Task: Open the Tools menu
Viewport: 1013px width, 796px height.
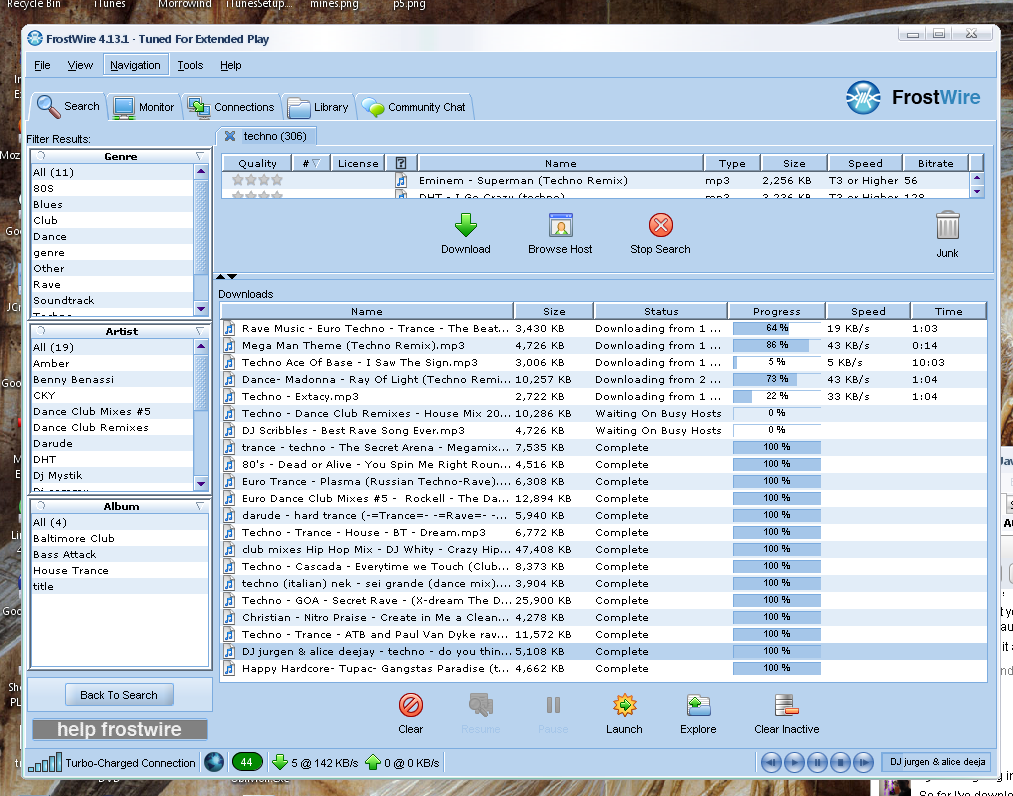Action: 190,65
